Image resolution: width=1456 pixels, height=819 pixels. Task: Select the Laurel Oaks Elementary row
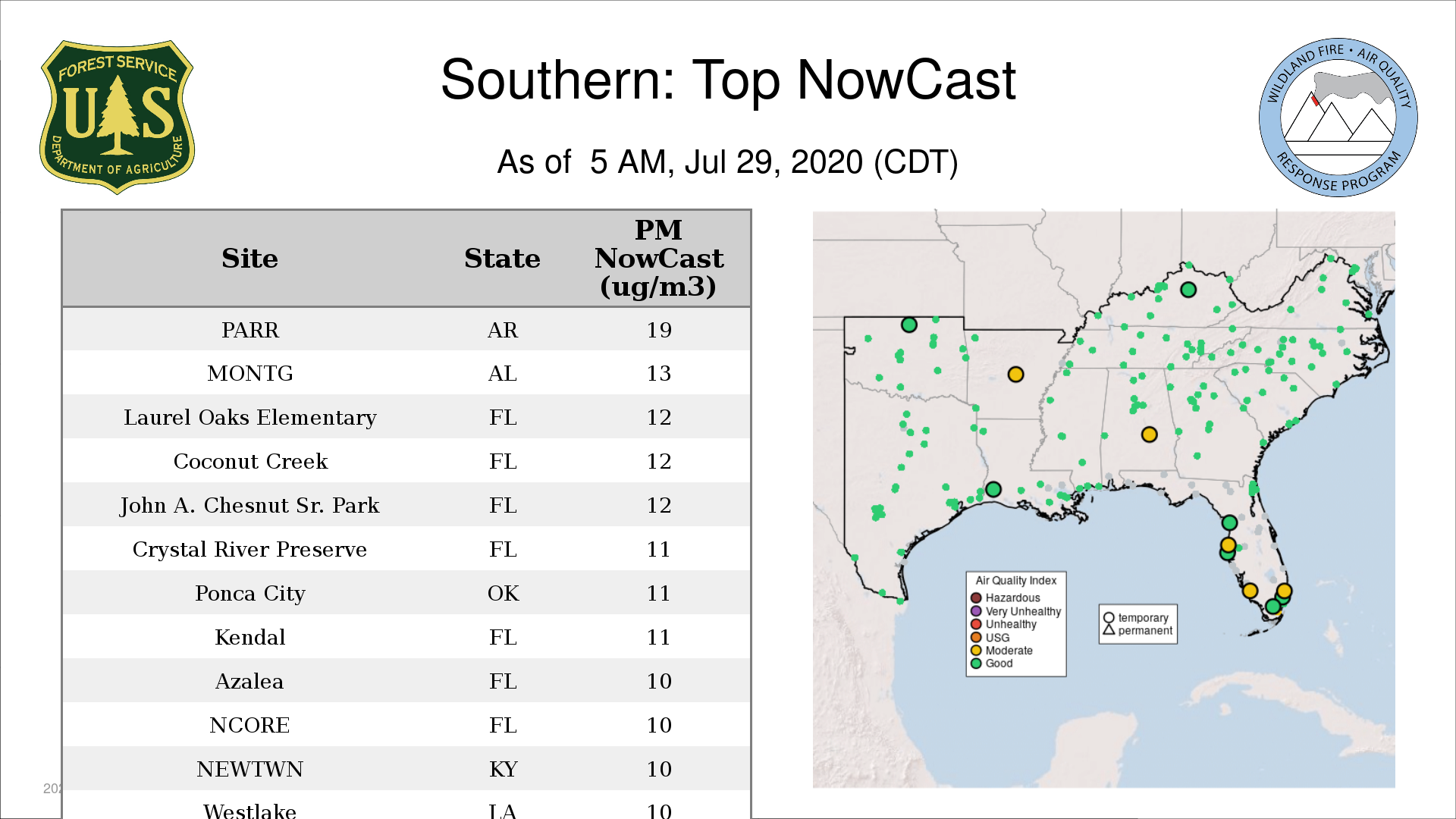point(249,418)
